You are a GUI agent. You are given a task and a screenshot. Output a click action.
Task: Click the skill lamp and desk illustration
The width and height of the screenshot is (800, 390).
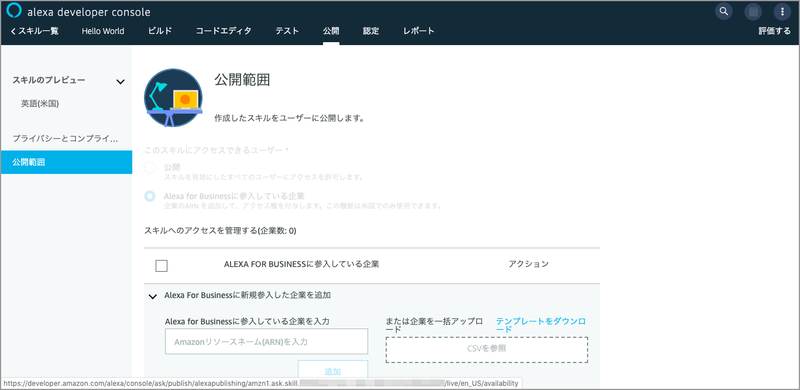(173, 98)
